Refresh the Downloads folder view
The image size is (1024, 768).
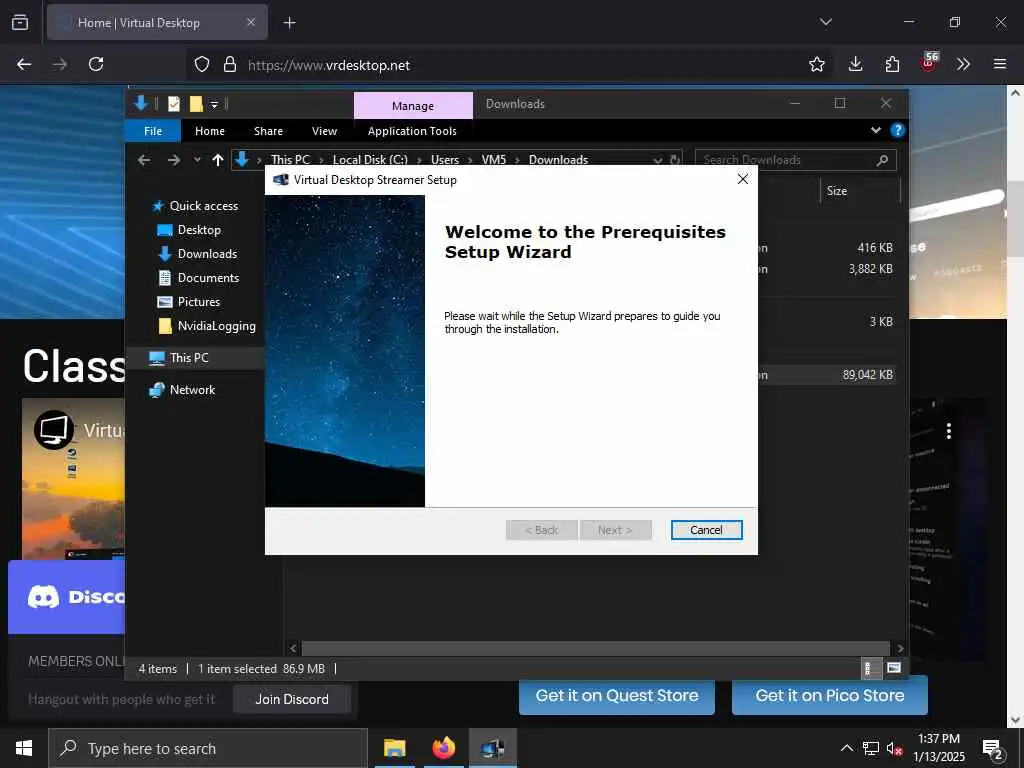pyautogui.click(x=675, y=160)
